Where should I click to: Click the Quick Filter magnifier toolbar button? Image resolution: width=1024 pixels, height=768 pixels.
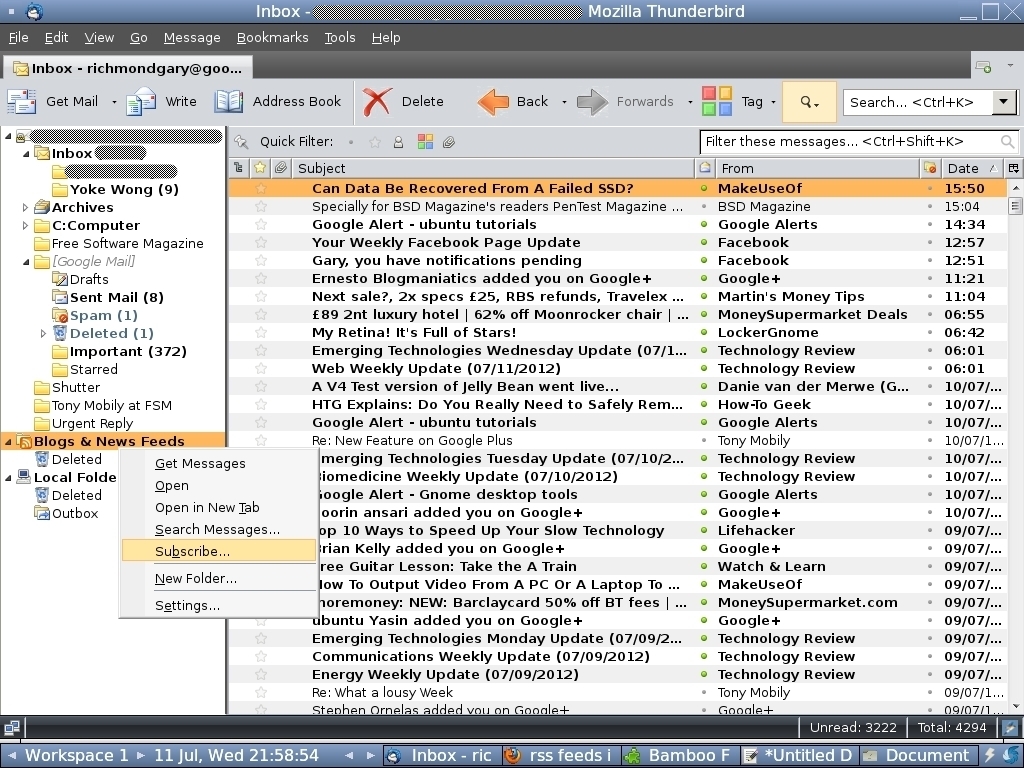coord(809,102)
